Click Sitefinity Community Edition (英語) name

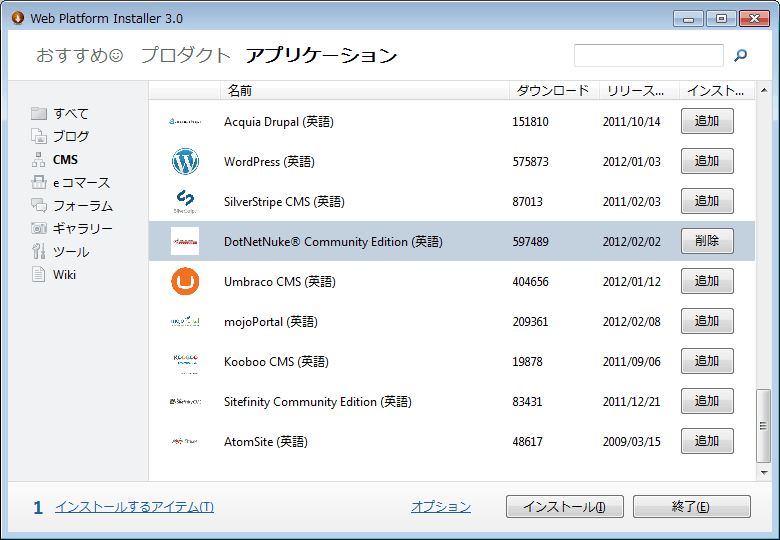(x=317, y=402)
